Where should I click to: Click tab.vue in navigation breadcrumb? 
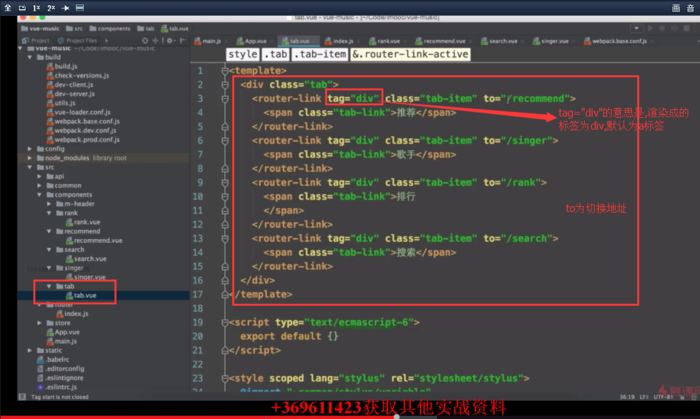point(175,28)
